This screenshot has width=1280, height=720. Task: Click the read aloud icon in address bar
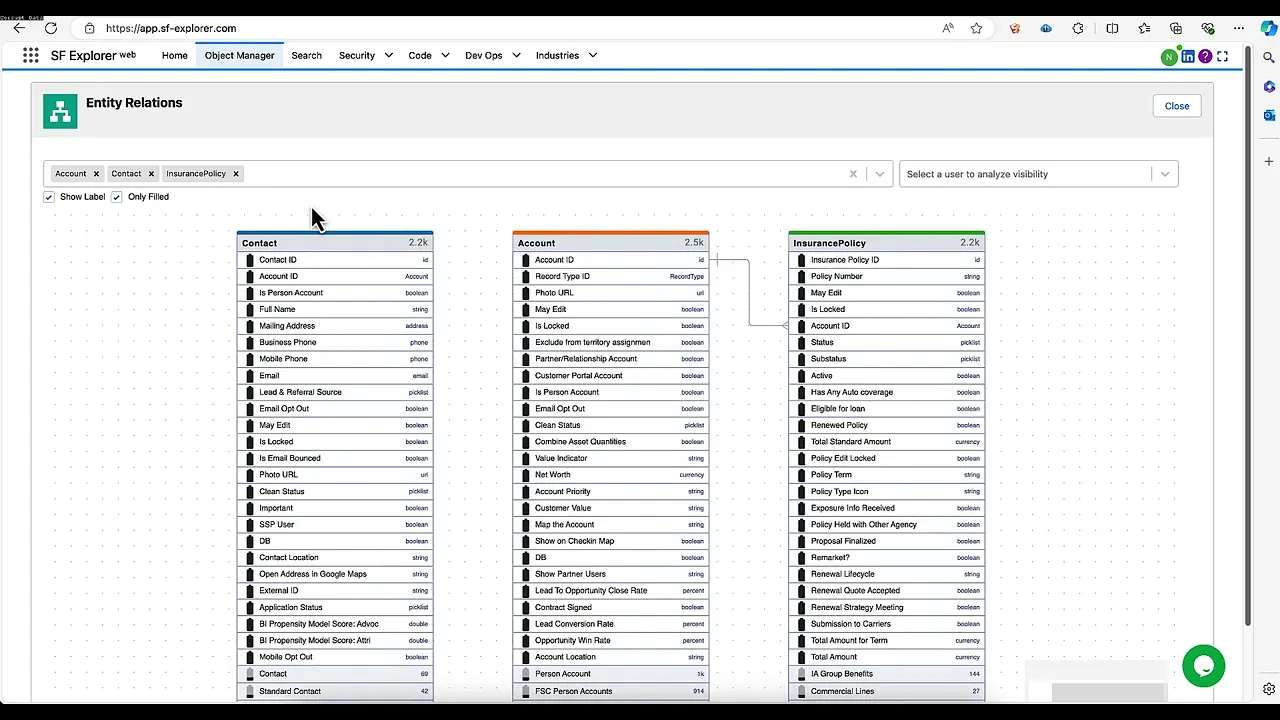tap(948, 28)
